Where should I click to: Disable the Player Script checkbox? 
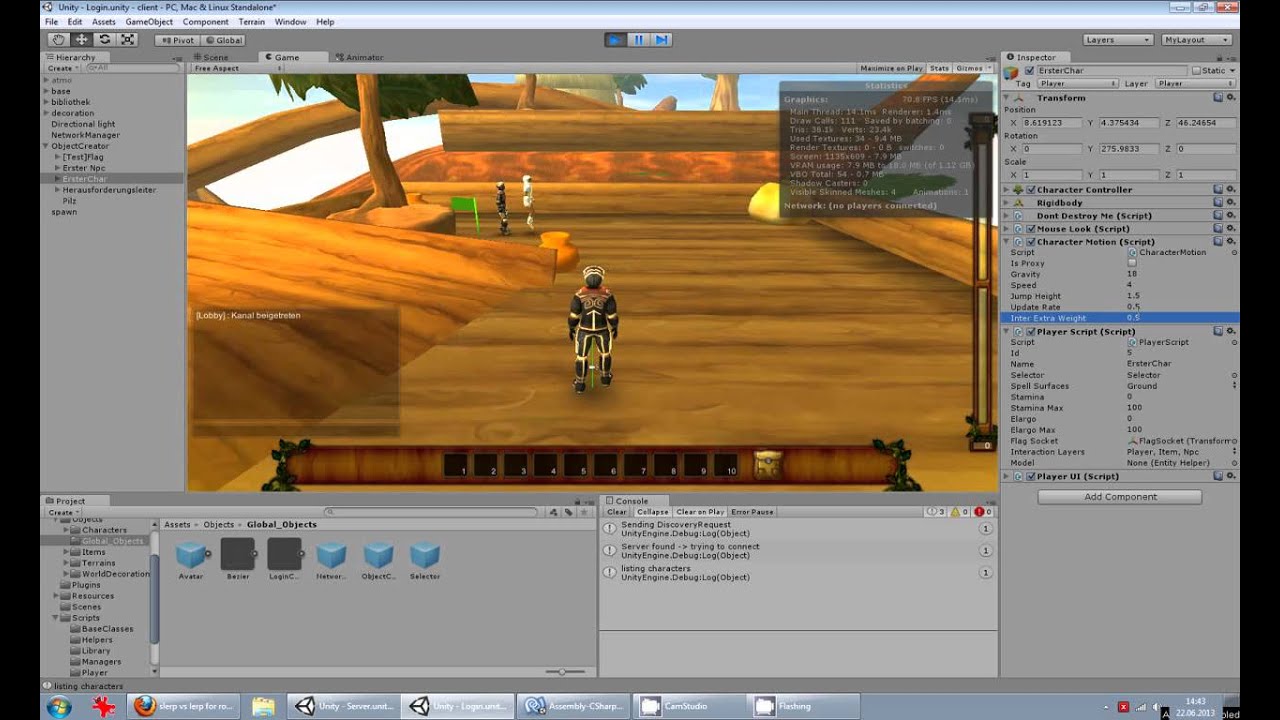[x=1030, y=331]
